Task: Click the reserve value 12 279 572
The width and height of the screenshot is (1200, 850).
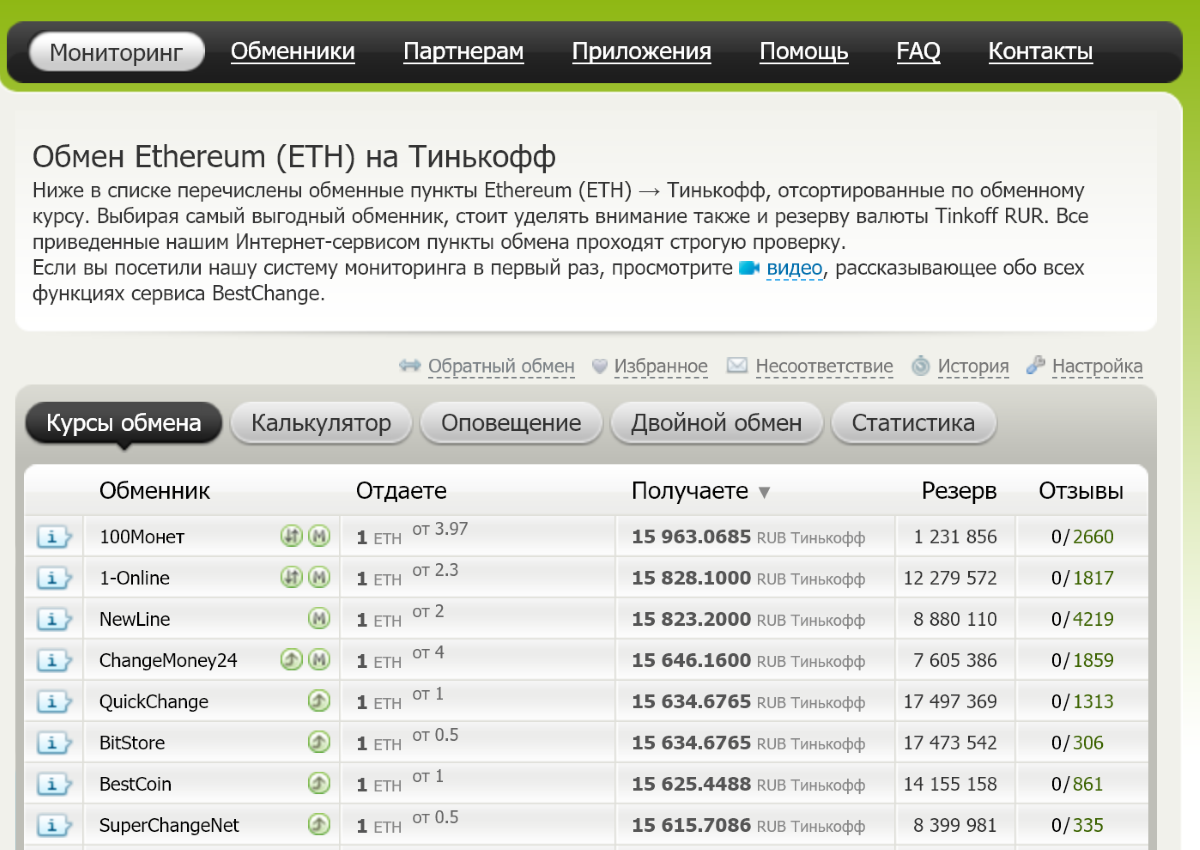Action: pyautogui.click(x=950, y=578)
